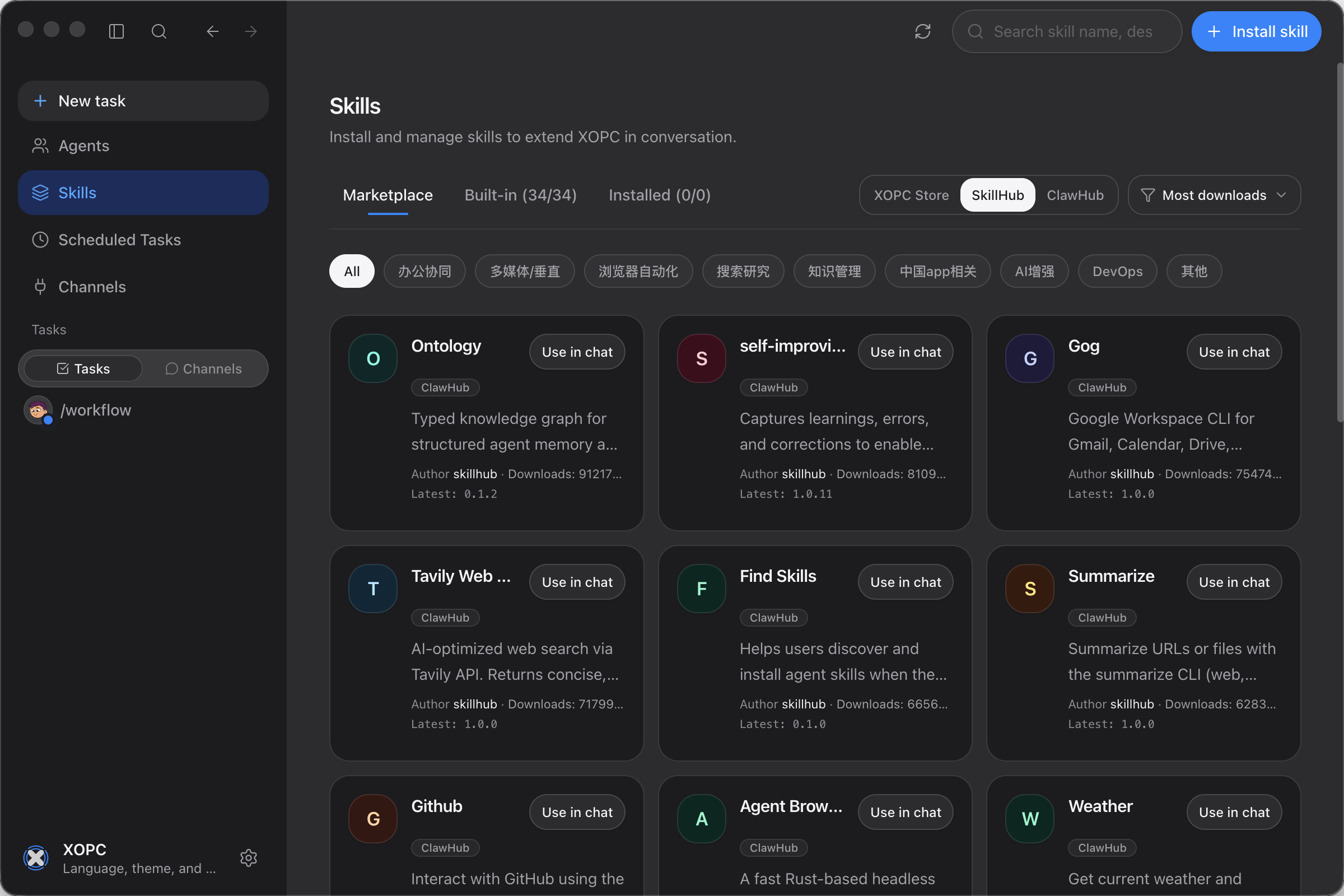Switch to the Marketplace tab
The width and height of the screenshot is (1344, 896).
pyautogui.click(x=388, y=195)
